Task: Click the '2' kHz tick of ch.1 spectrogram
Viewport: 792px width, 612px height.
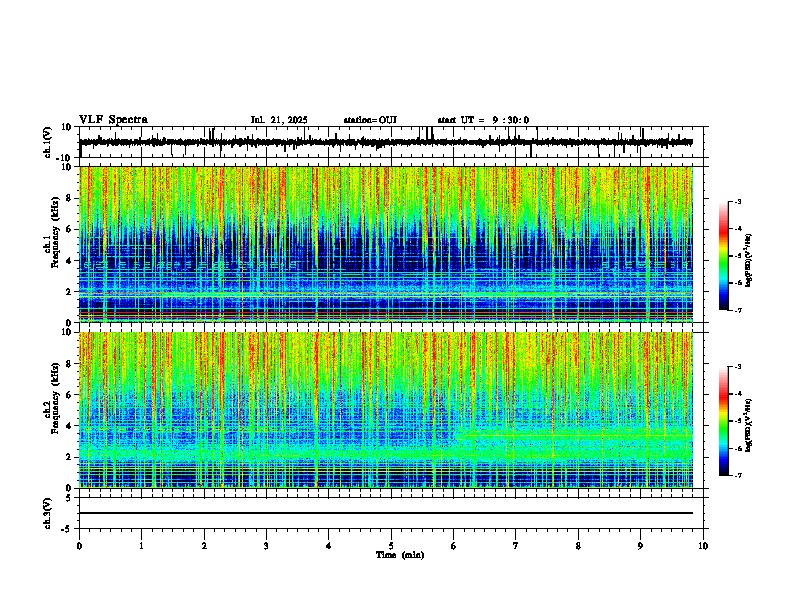Action: (x=69, y=292)
